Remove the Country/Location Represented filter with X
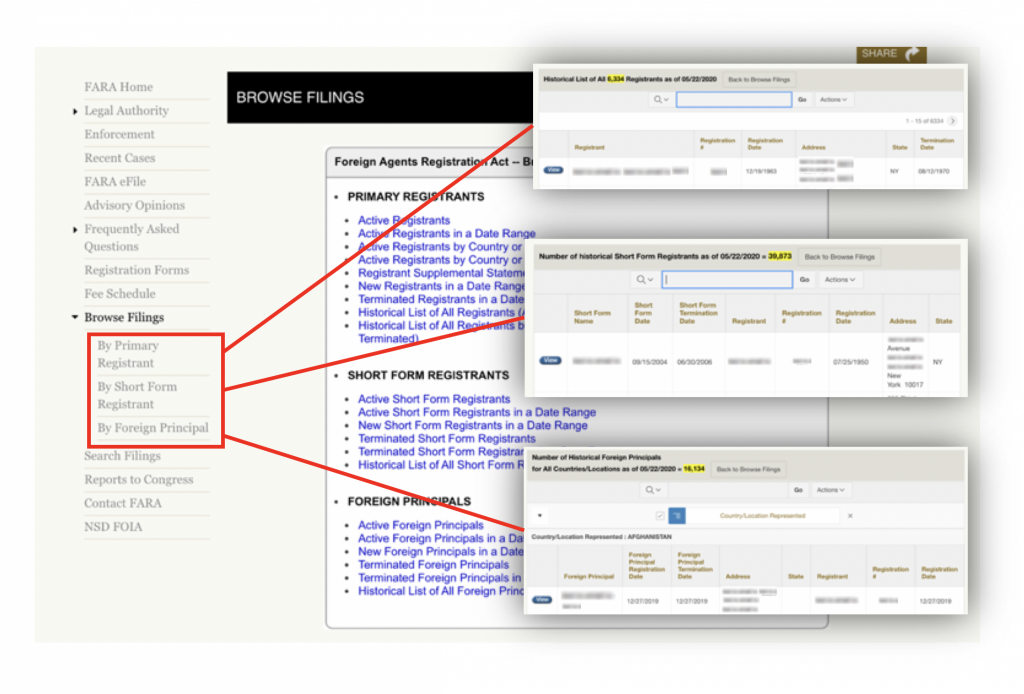The height and width of the screenshot is (694, 1024). coord(850,516)
